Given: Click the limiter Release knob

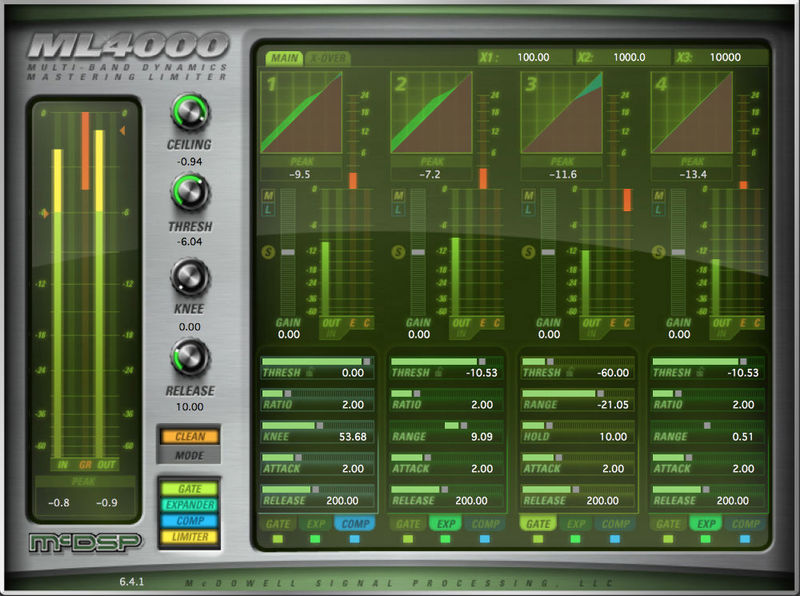Looking at the screenshot, I should pos(189,357).
